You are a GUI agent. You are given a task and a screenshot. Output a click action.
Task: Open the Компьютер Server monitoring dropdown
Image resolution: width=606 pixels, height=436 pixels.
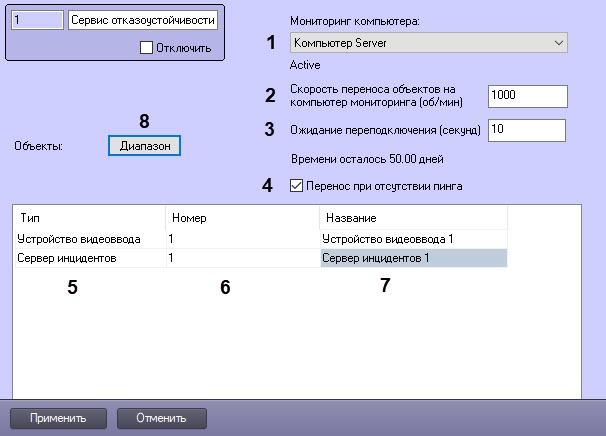(x=427, y=43)
